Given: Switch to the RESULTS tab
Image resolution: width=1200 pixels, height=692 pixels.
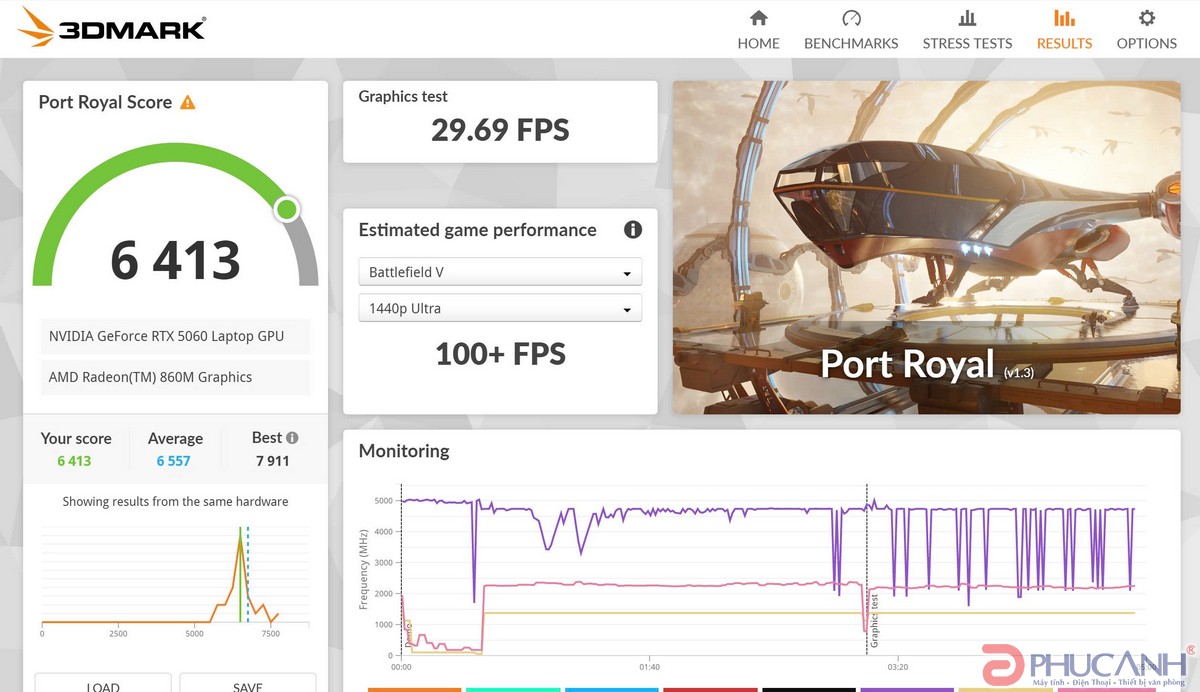Looking at the screenshot, I should tap(1063, 43).
